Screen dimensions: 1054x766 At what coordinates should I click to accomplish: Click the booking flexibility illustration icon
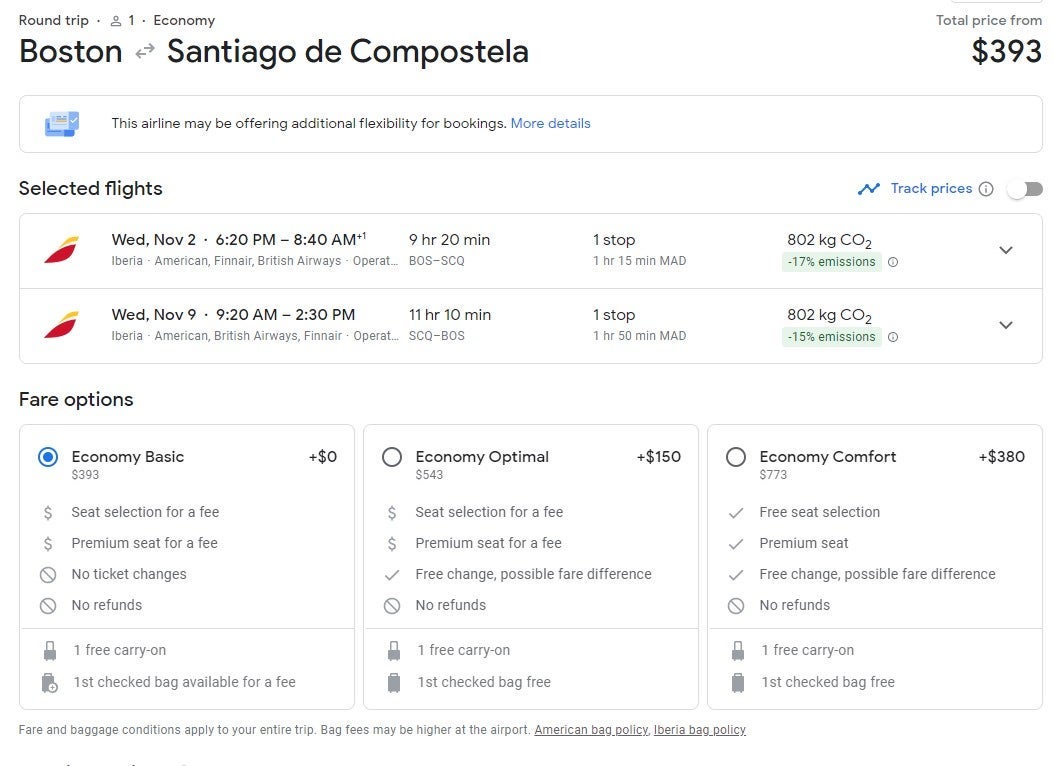[x=62, y=124]
